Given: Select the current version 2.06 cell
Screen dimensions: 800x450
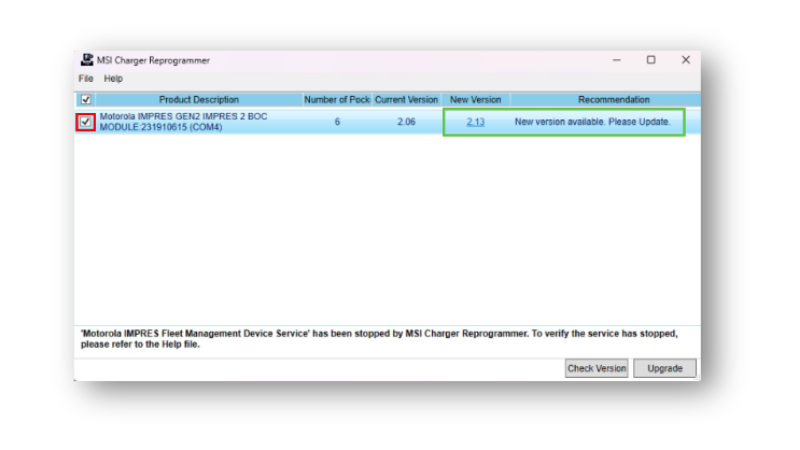Looking at the screenshot, I should (x=406, y=122).
